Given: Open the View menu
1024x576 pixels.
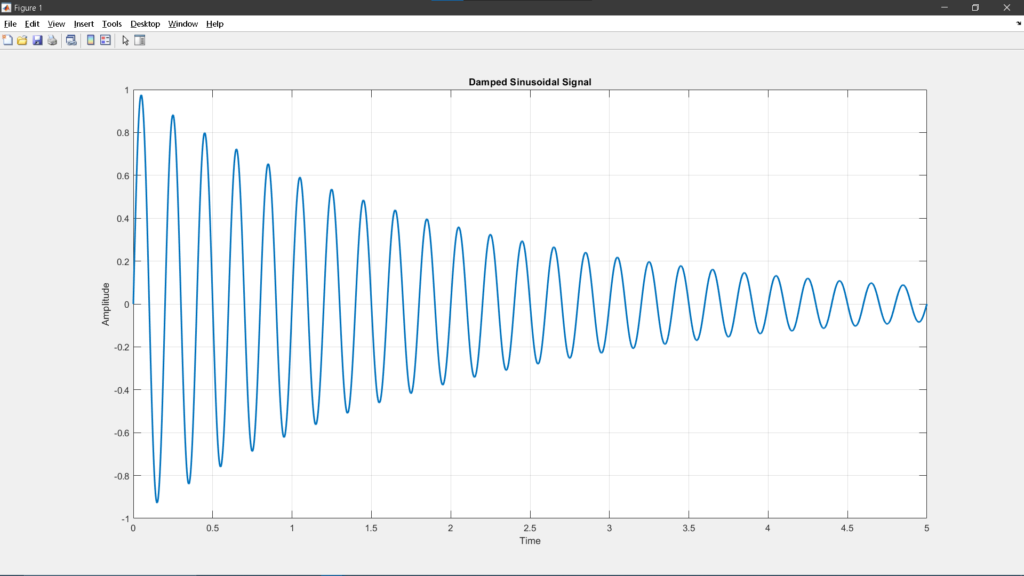Looking at the screenshot, I should (x=56, y=23).
